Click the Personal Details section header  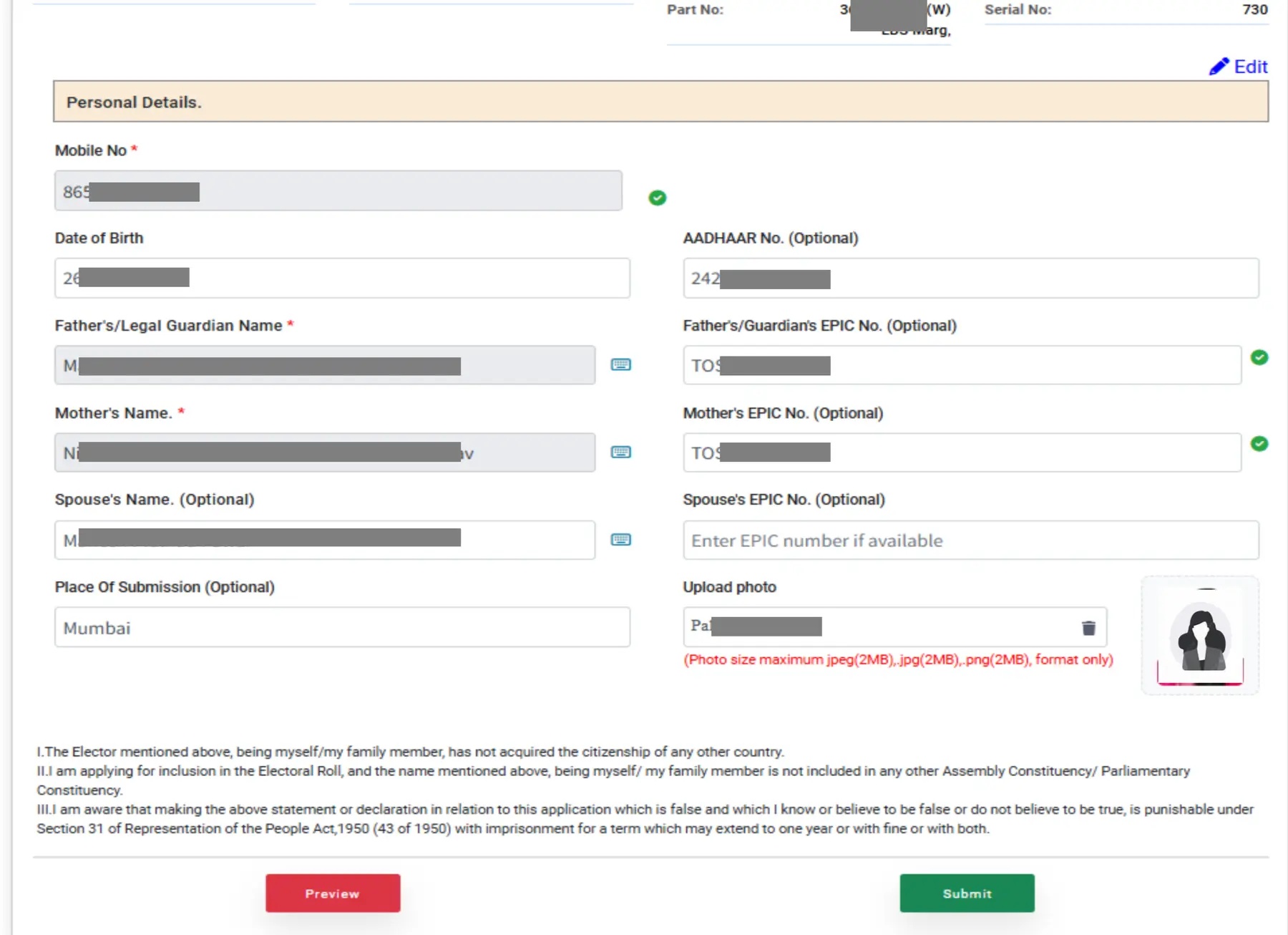click(660, 102)
